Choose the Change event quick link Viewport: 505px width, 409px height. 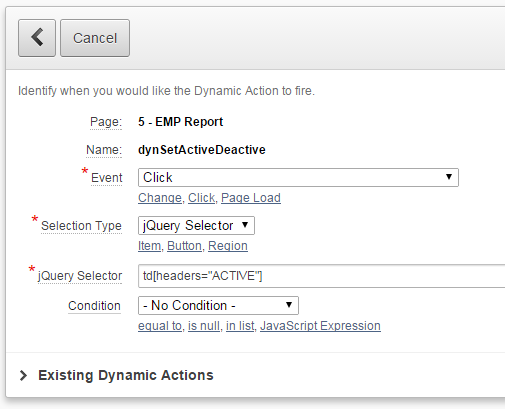coord(160,198)
